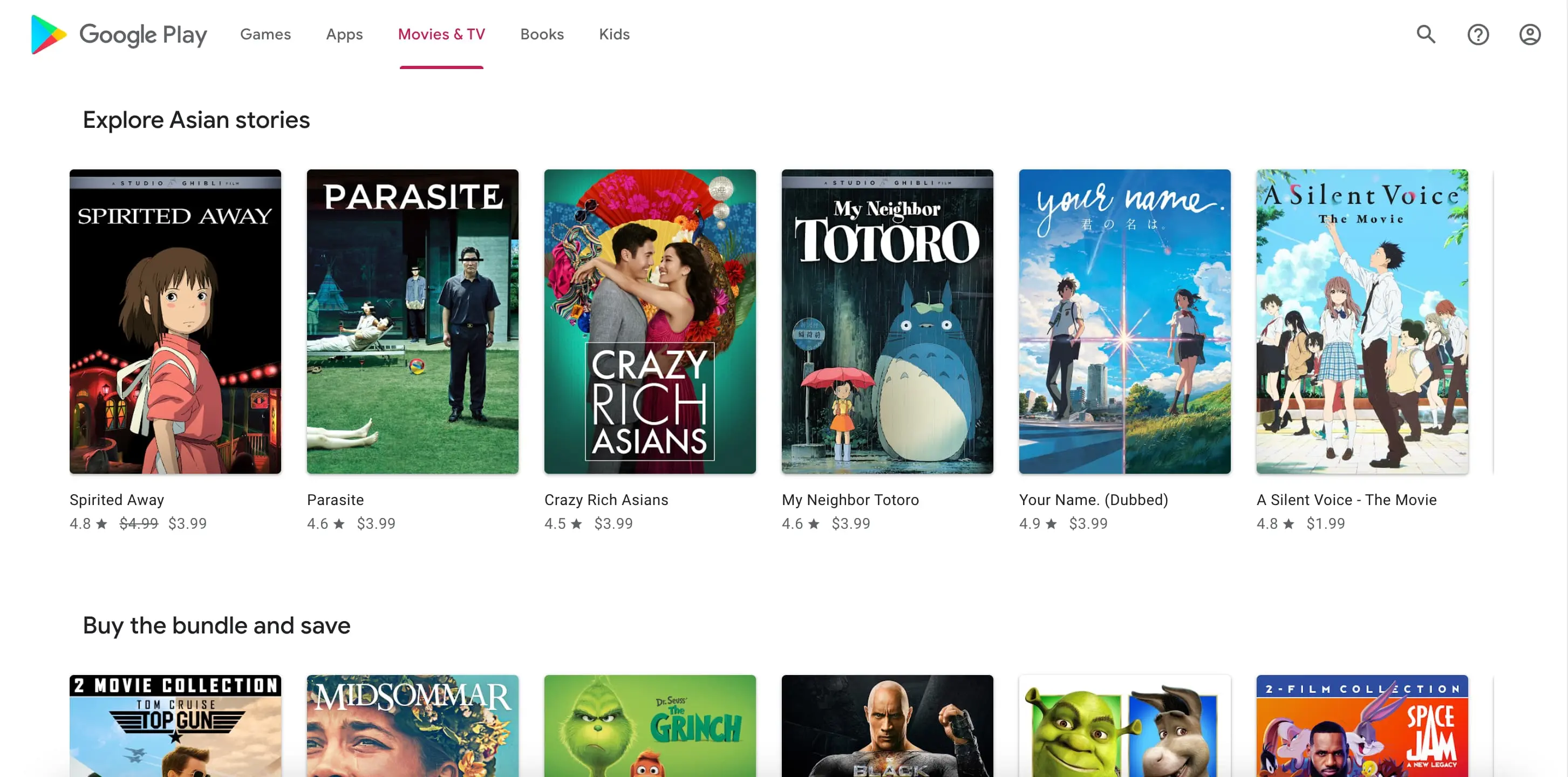The image size is (1568, 777).
Task: Click the Explore Asian stories heading
Action: click(x=196, y=120)
